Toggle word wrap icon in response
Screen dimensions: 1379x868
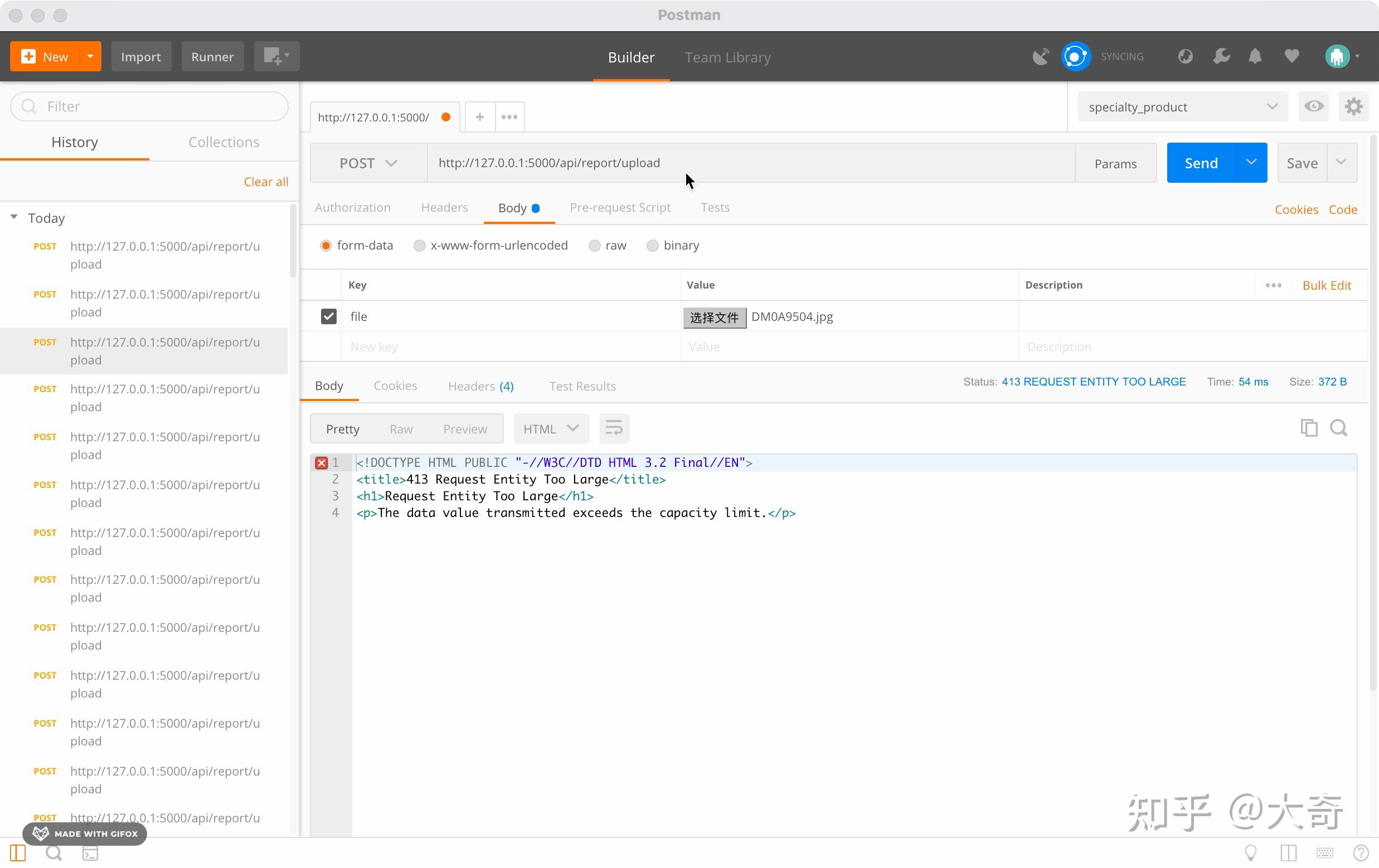click(x=614, y=428)
